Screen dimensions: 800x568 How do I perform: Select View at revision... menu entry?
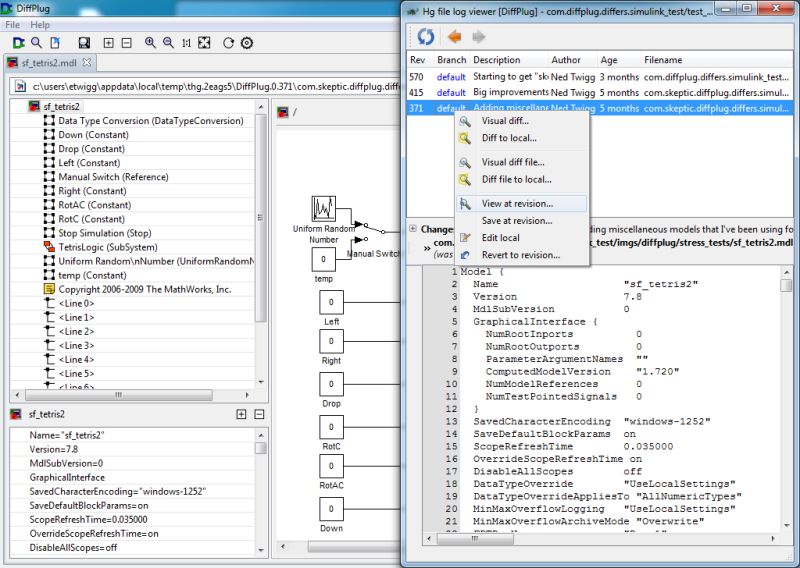521,204
